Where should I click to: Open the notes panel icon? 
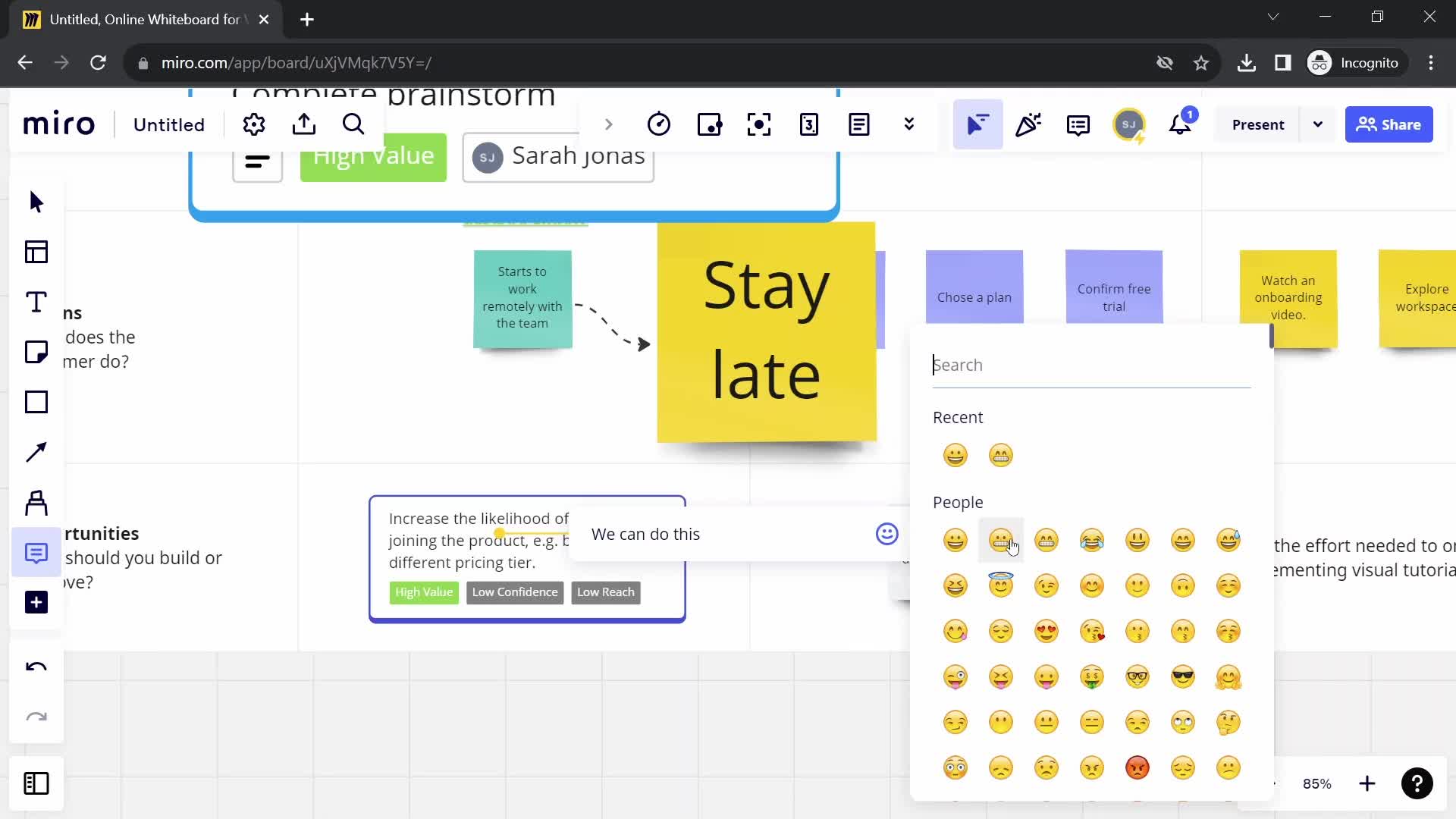coord(859,124)
